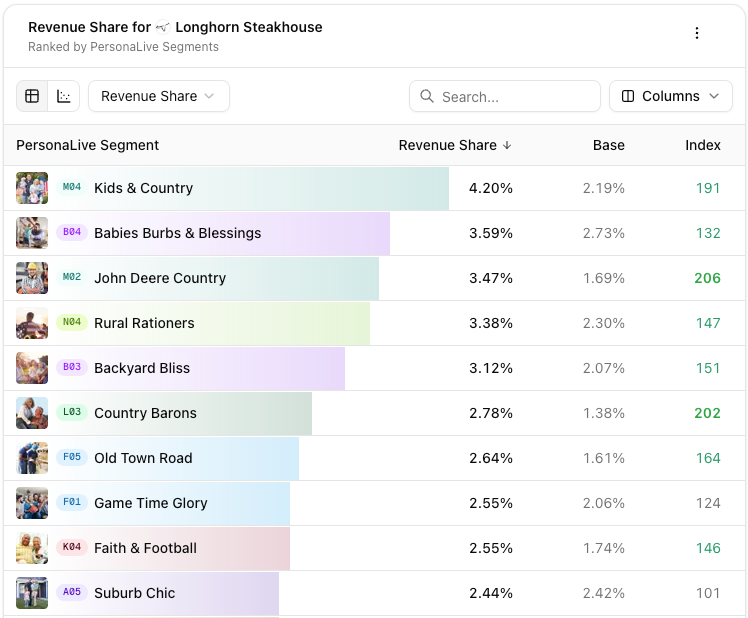Sort by Index column header
Screen dimensions: 748x618
[703, 145]
